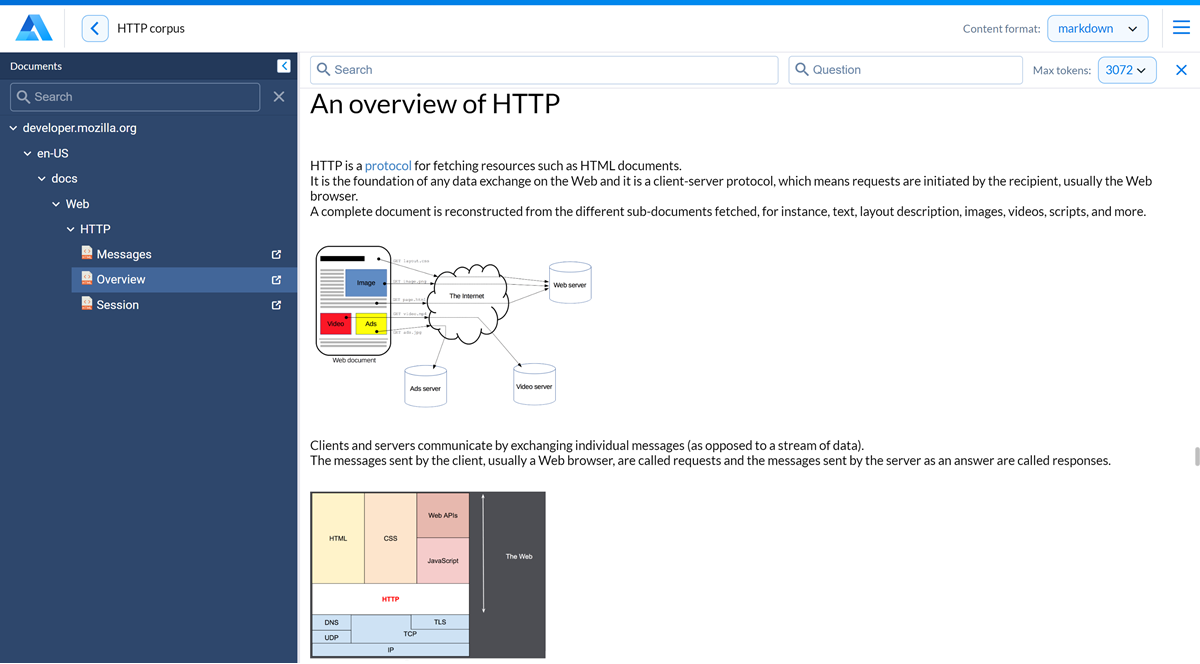Close the document viewer panel
The width and height of the screenshot is (1200, 664).
tap(1181, 70)
